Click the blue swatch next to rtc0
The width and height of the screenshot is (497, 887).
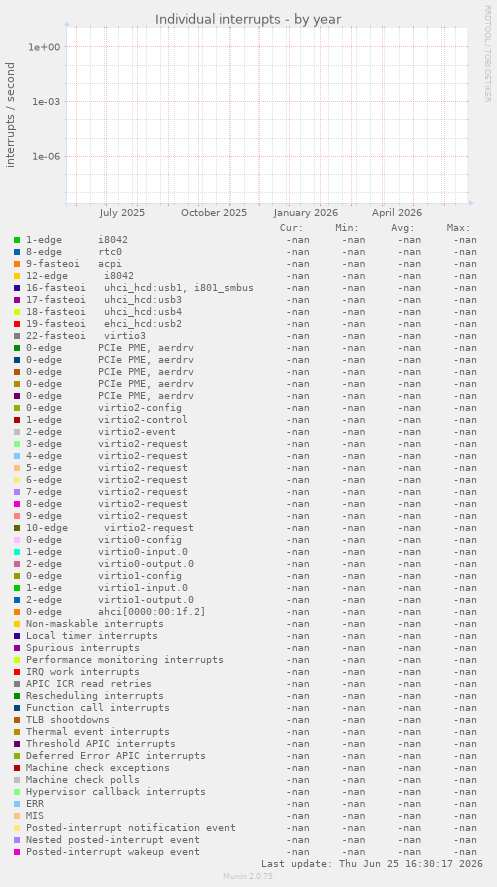point(17,252)
